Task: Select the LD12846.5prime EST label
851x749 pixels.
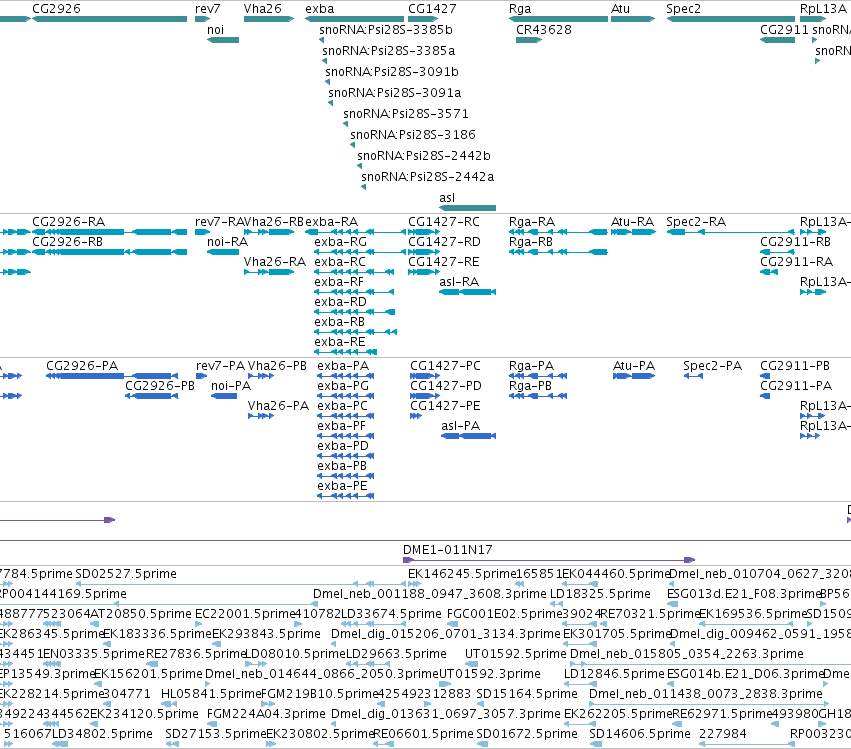Action: 614,674
